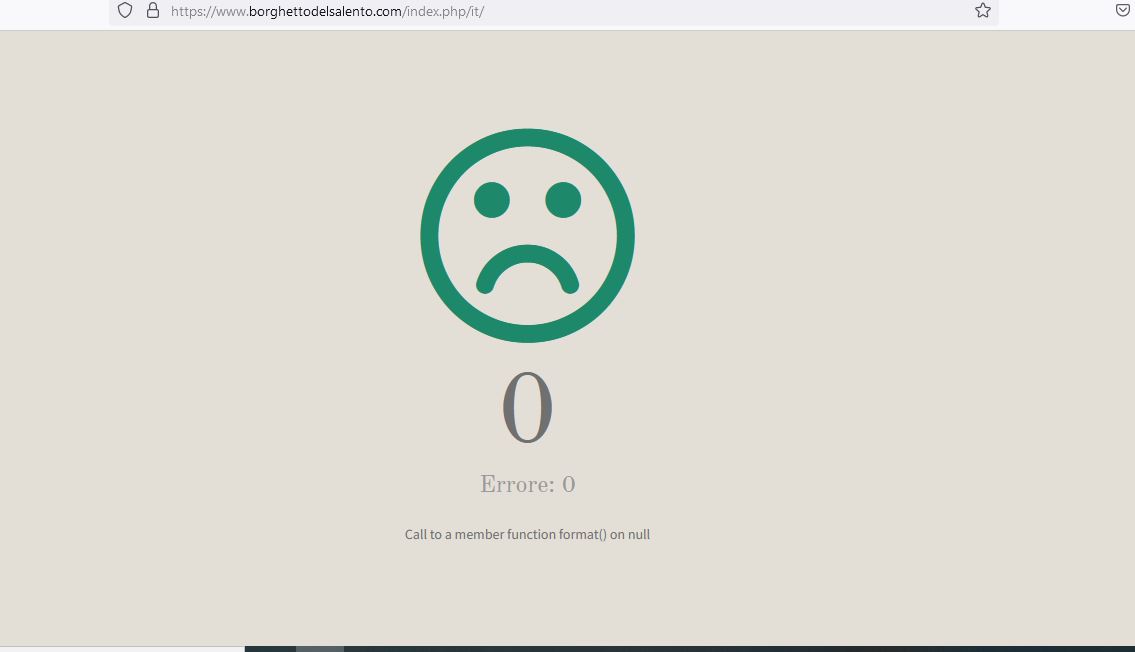1135x652 pixels.
Task: Click the https://www. prefix in the URL
Action: [209, 11]
